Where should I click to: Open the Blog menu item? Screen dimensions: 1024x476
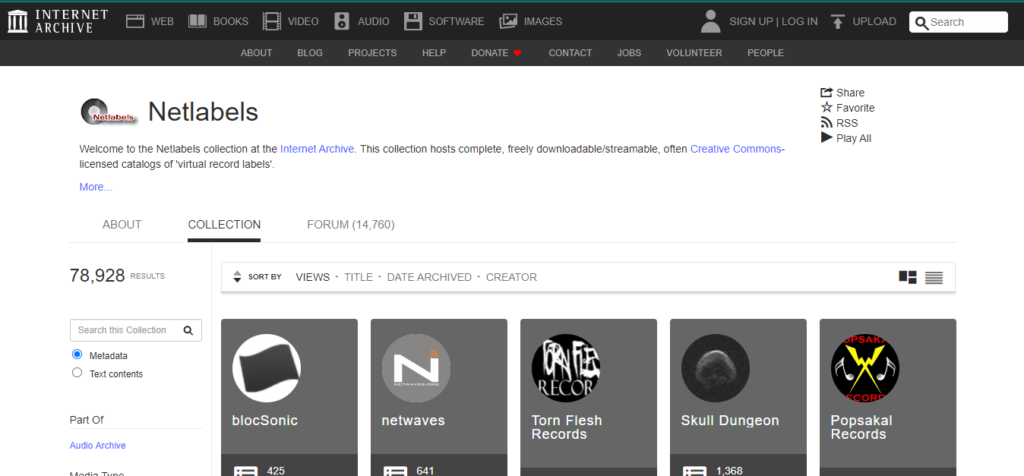[x=310, y=53]
